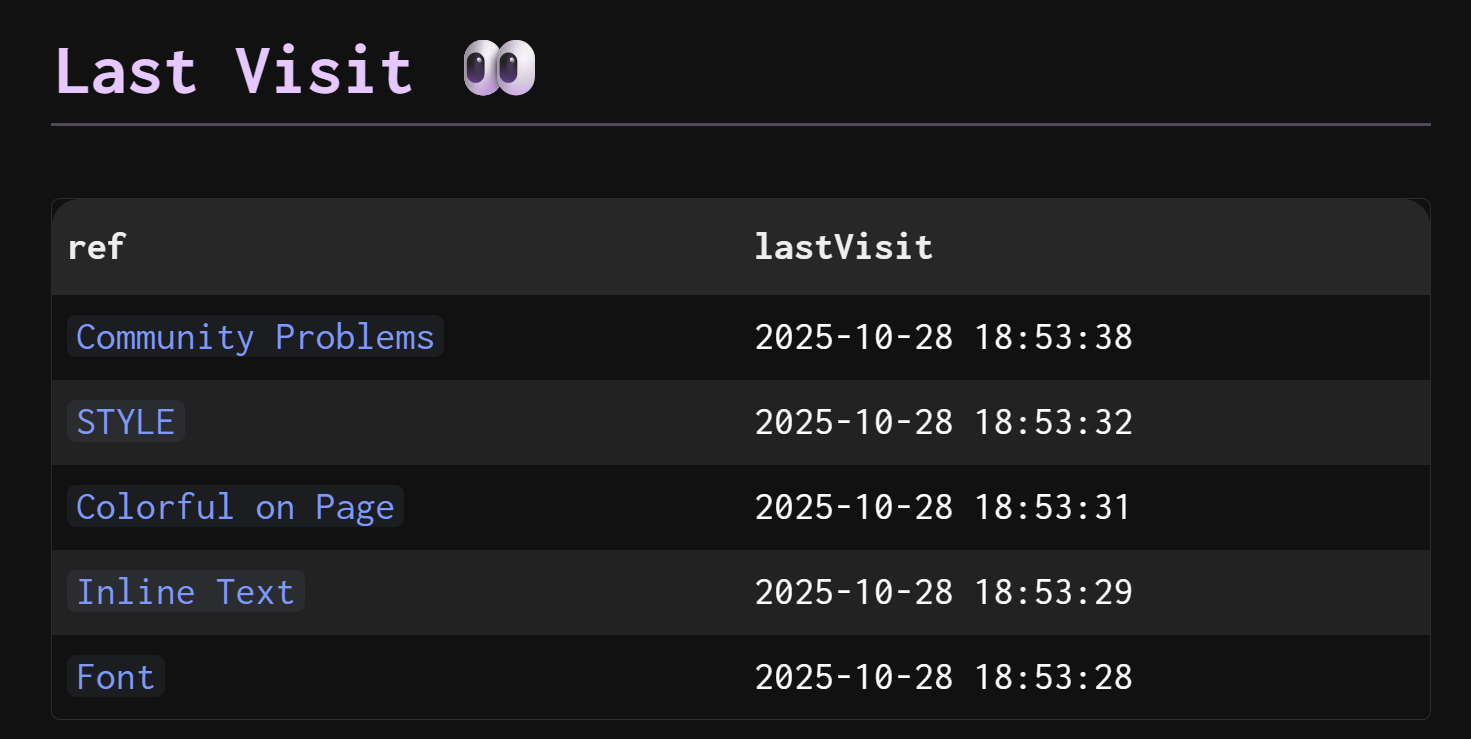Open the Community Problems page link
Screen dimensions: 1471x739
(255, 337)
